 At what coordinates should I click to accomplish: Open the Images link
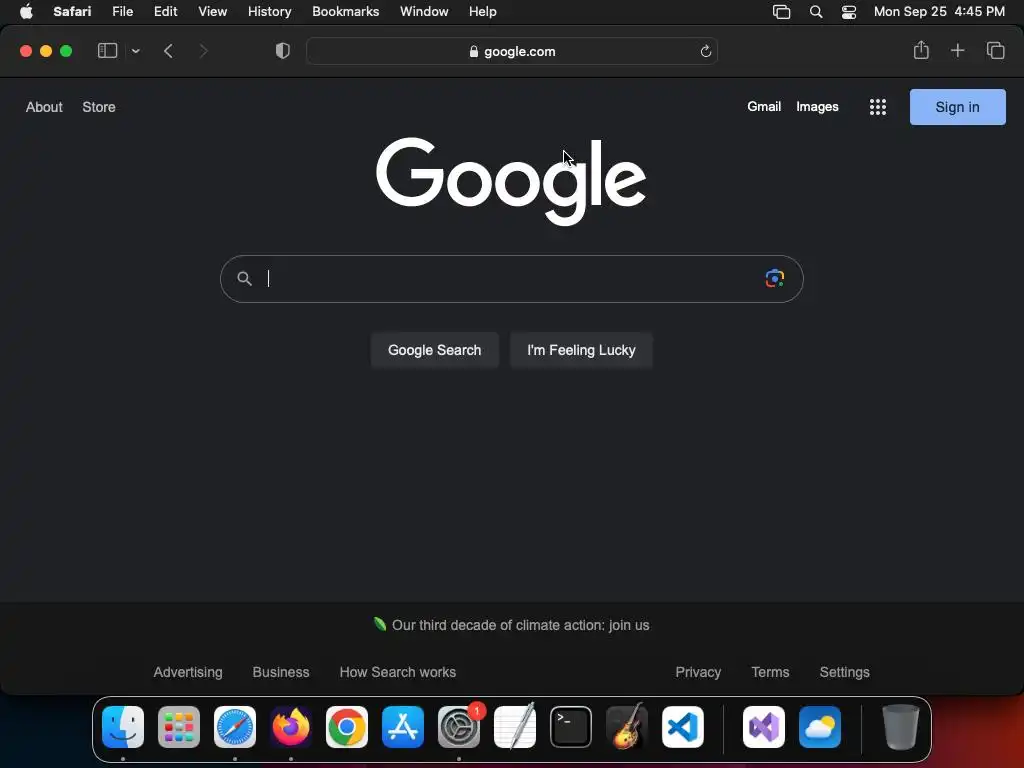pyautogui.click(x=817, y=106)
